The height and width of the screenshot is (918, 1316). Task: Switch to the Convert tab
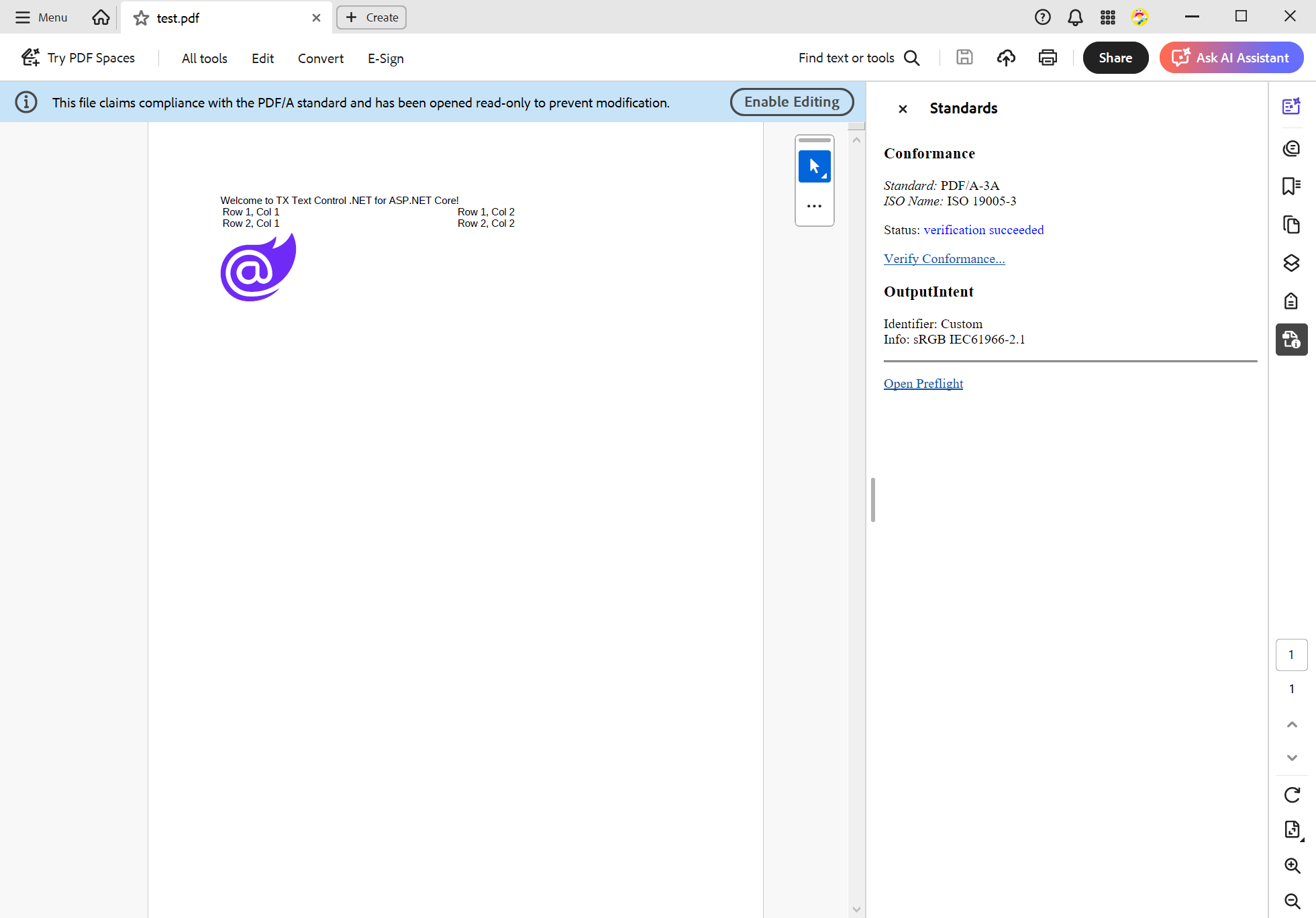point(320,58)
